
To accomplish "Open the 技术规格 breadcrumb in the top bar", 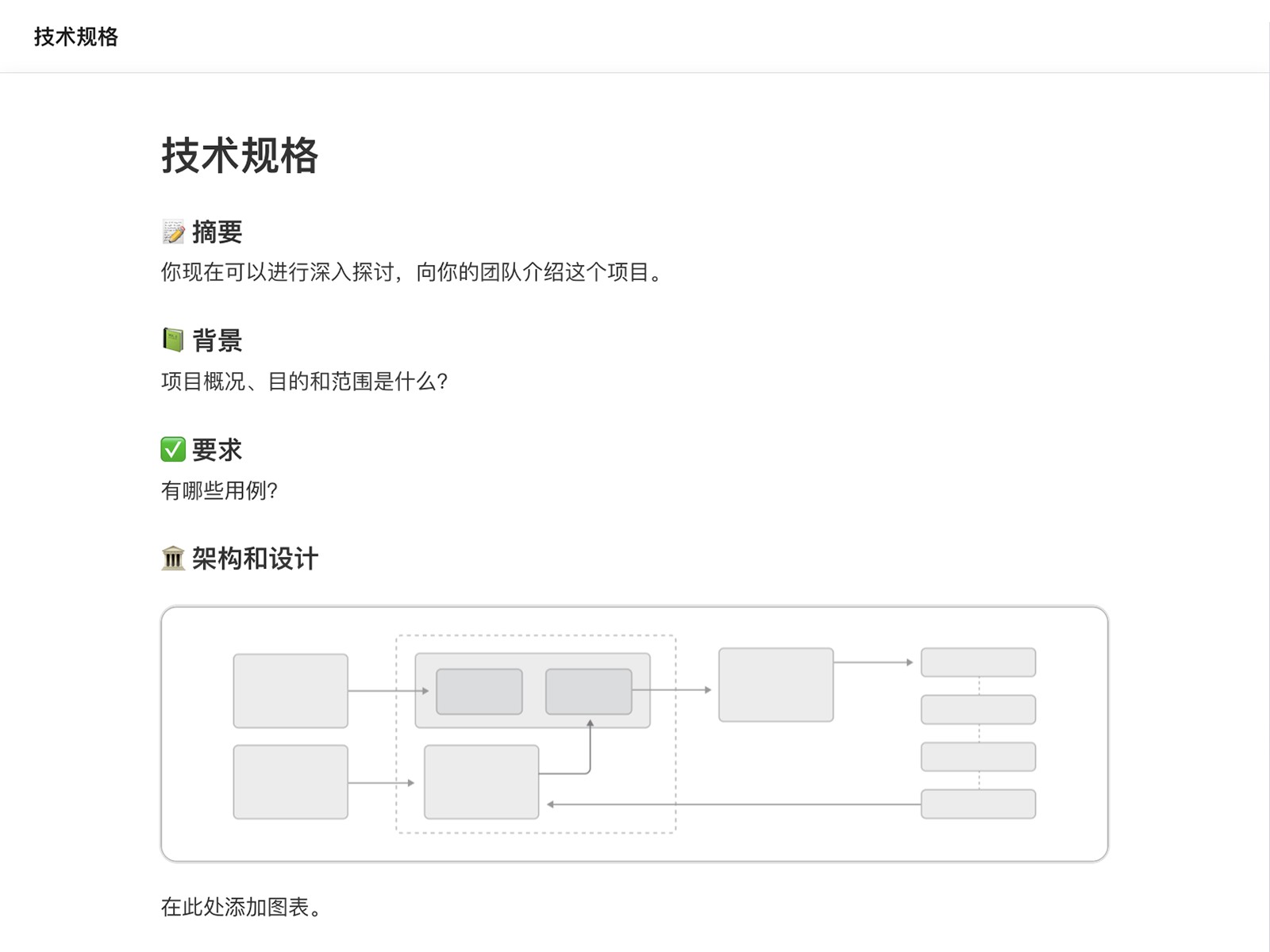I will pyautogui.click(x=76, y=36).
